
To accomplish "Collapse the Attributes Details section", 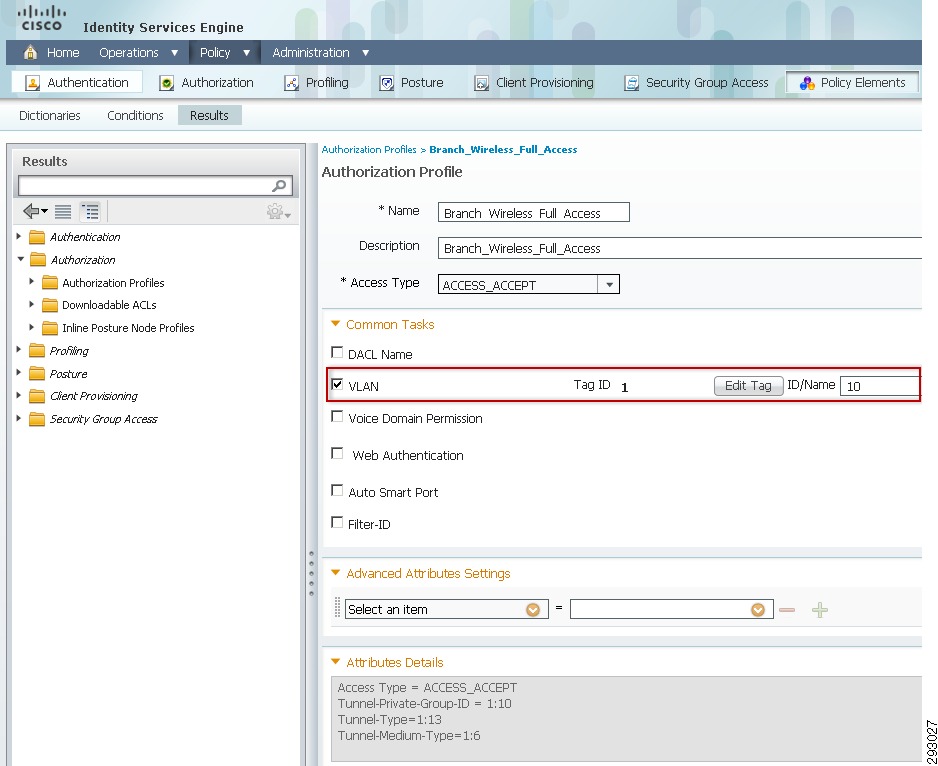I will pyautogui.click(x=335, y=662).
